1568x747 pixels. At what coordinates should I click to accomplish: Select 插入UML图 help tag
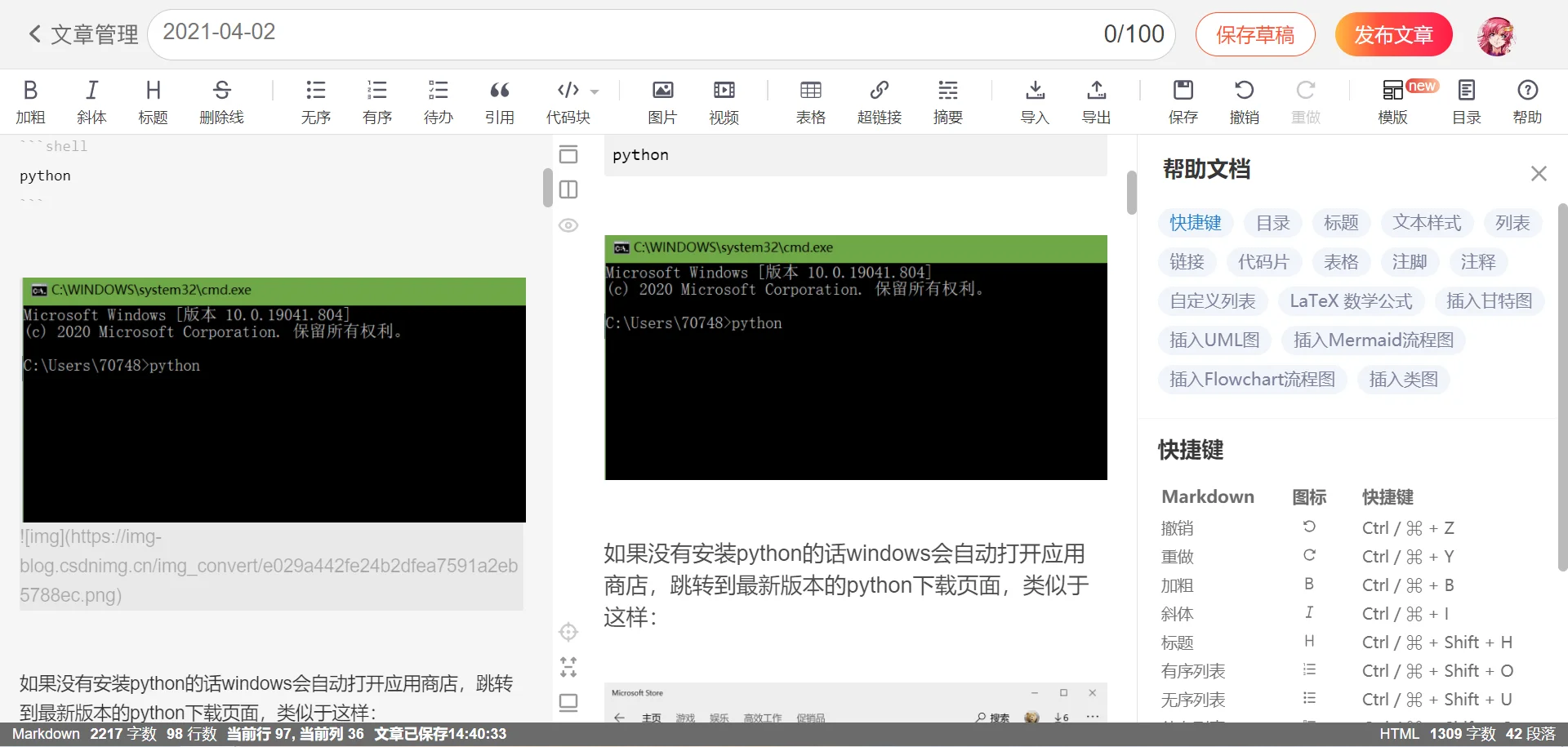point(1214,340)
